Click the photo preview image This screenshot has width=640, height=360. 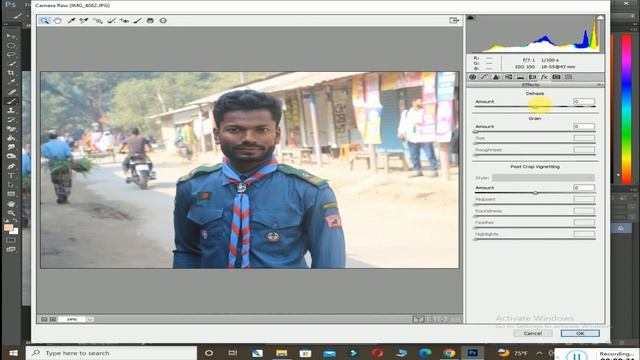tap(249, 170)
